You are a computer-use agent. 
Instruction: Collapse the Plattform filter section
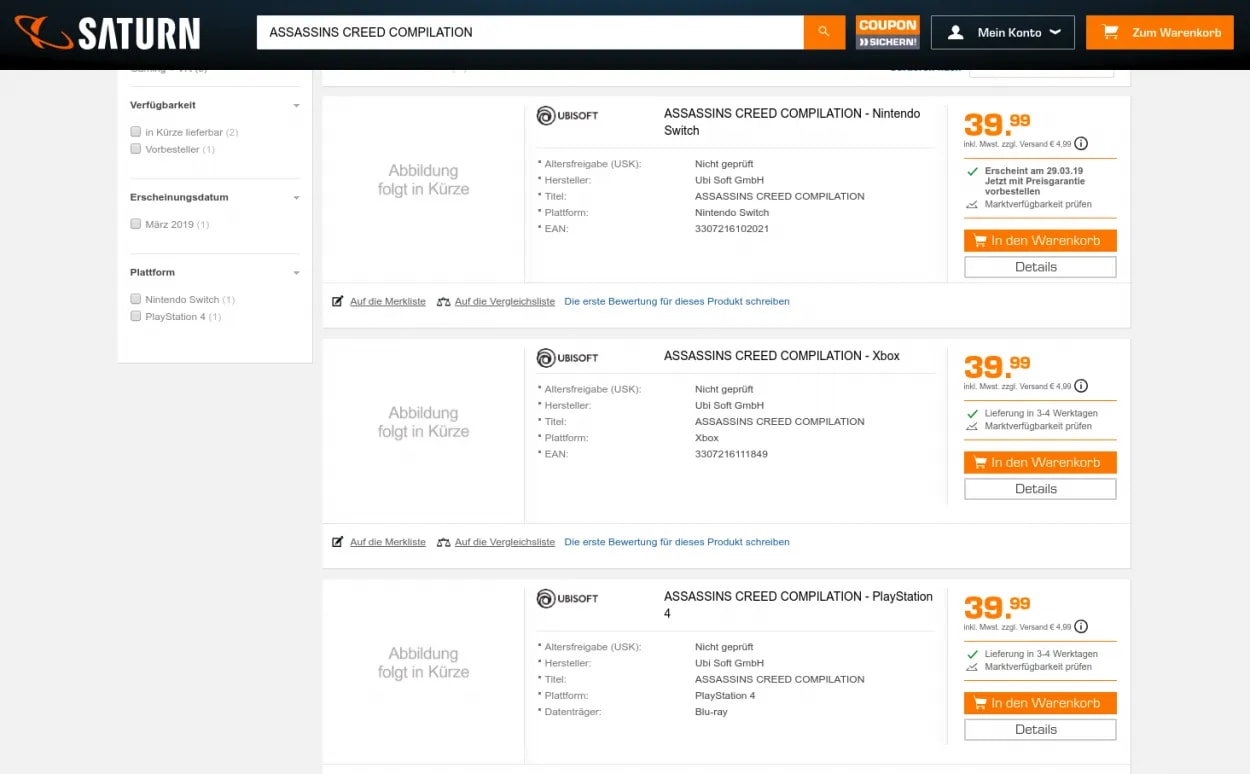click(296, 273)
